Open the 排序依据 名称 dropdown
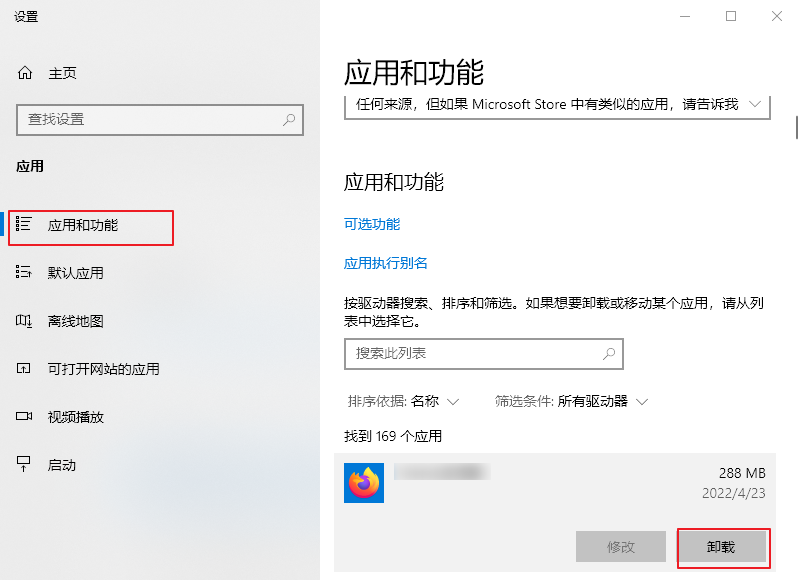800x580 pixels. click(403, 401)
